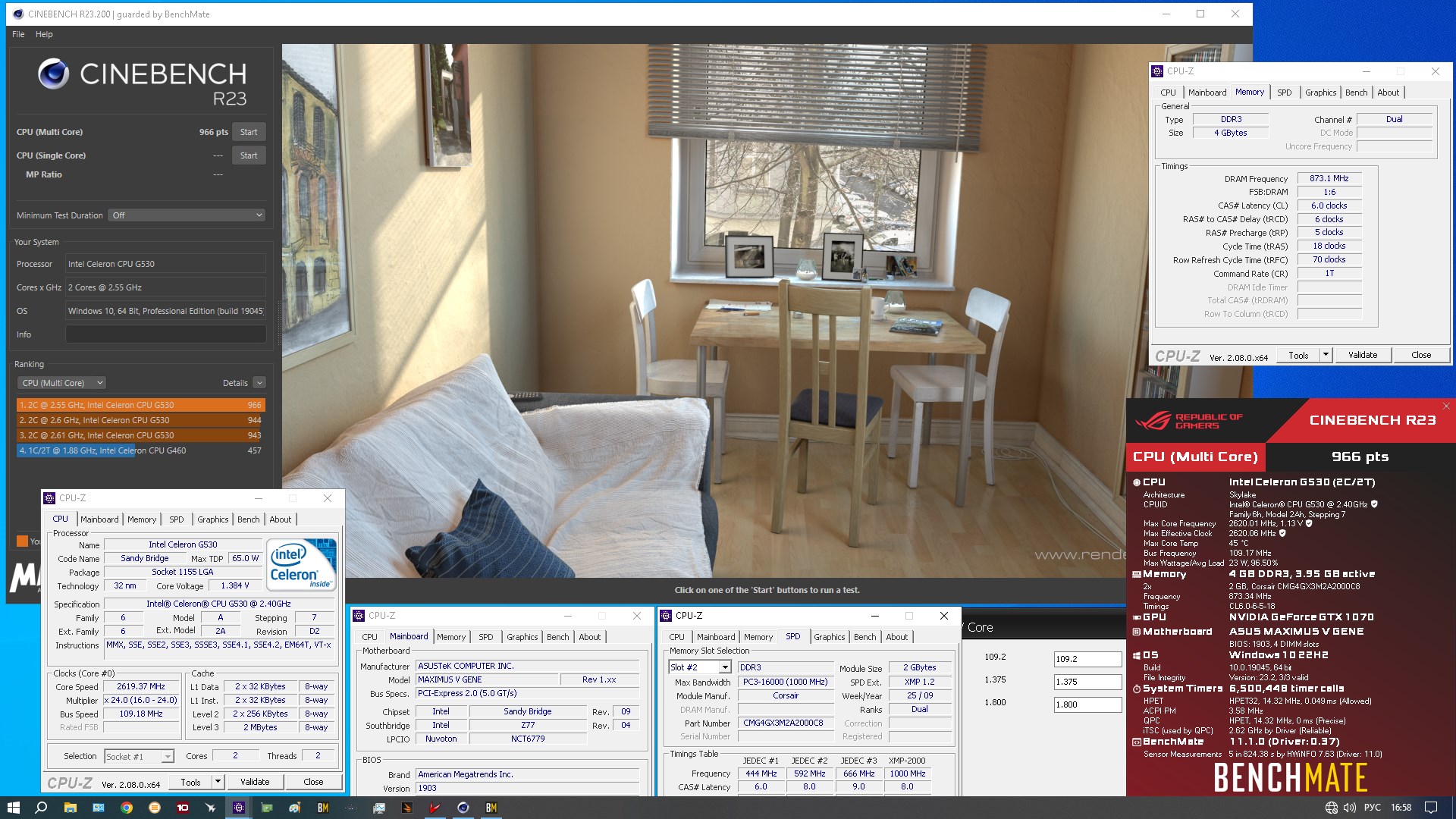Click CPU-Z title icon in Memory window
1456x819 pixels.
point(1157,71)
